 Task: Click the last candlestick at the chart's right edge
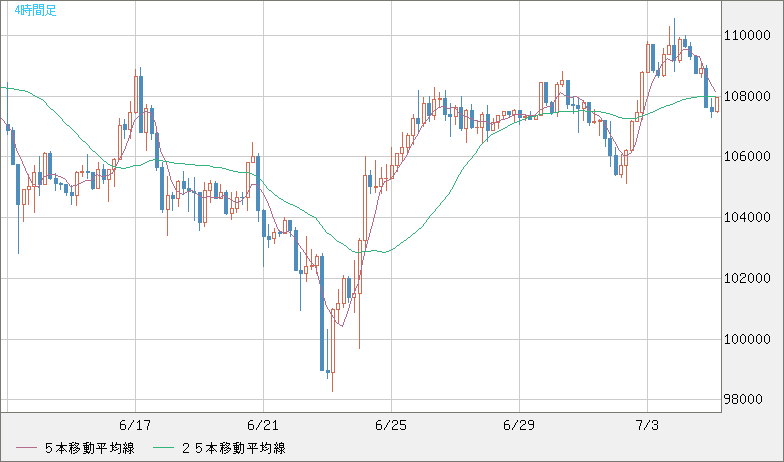[x=718, y=104]
